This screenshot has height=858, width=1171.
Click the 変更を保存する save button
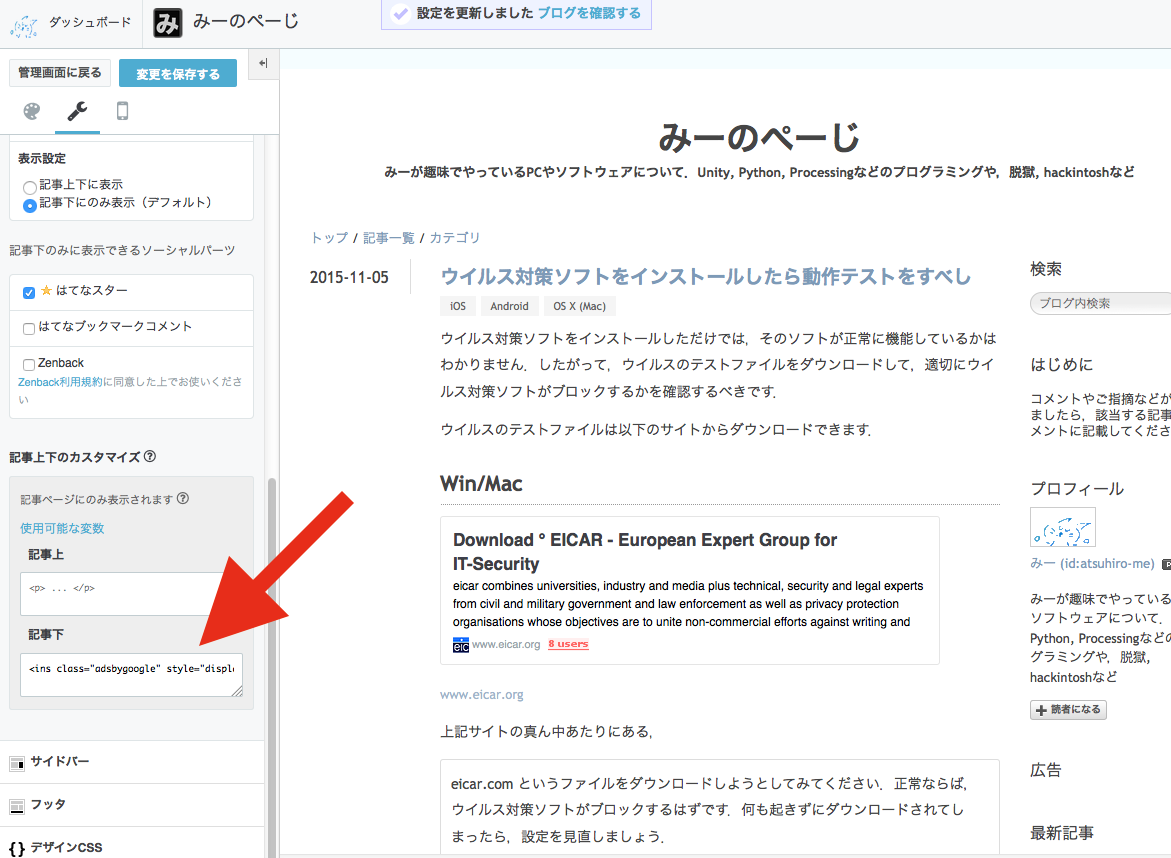pyautogui.click(x=177, y=73)
